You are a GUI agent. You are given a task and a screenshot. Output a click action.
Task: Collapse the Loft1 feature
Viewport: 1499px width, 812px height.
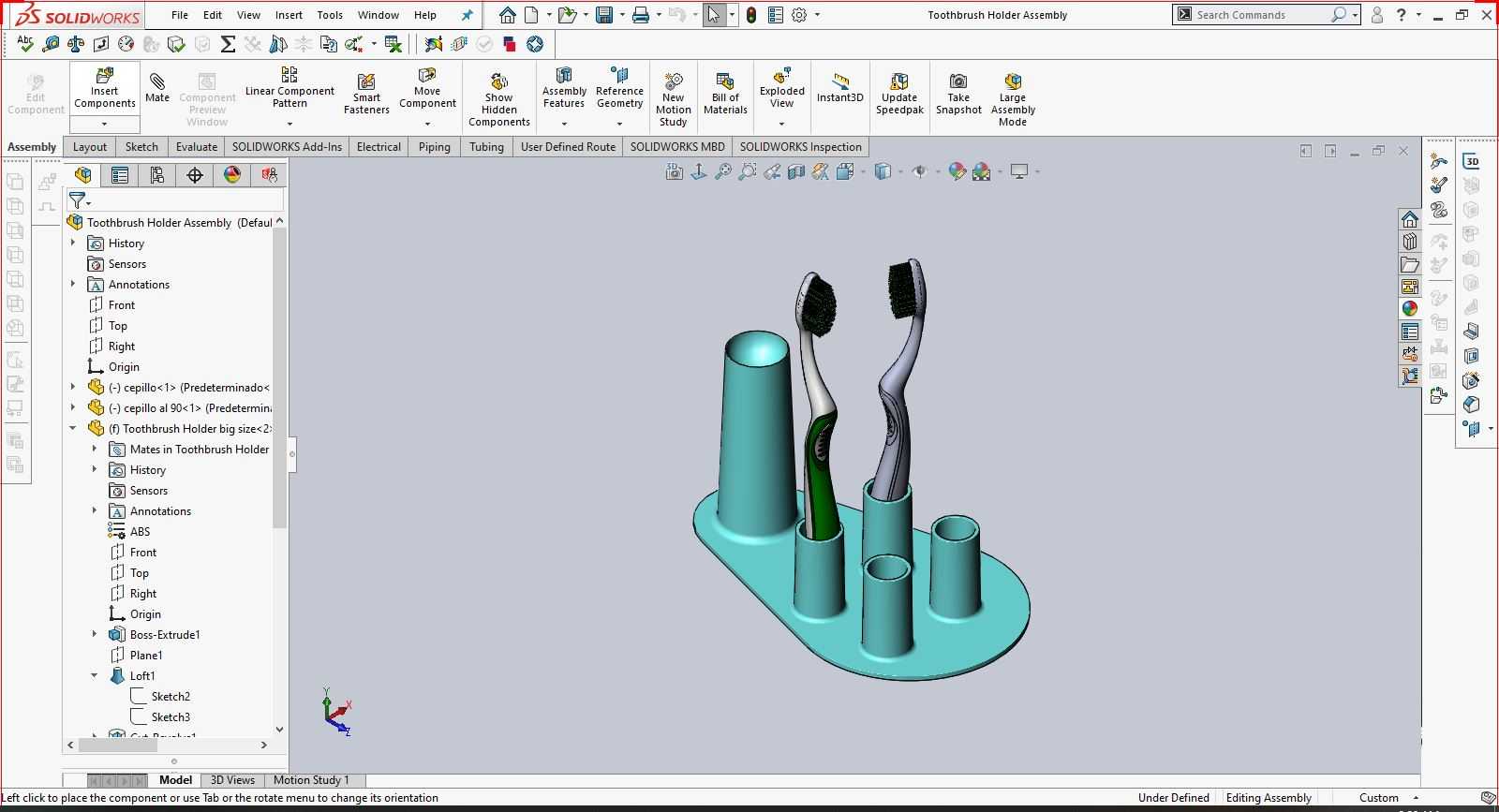click(95, 675)
